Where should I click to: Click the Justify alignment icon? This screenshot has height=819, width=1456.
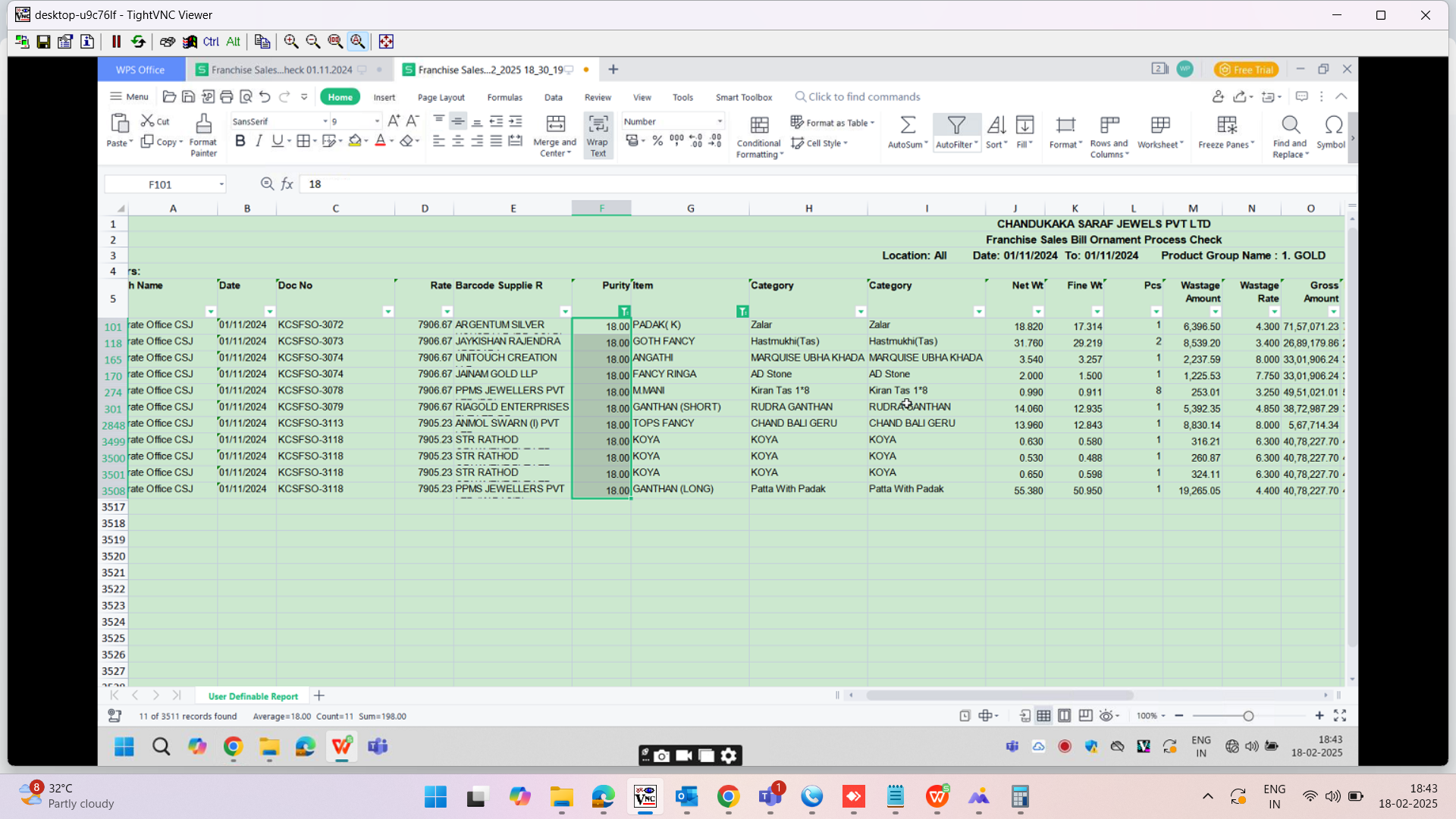tap(496, 141)
